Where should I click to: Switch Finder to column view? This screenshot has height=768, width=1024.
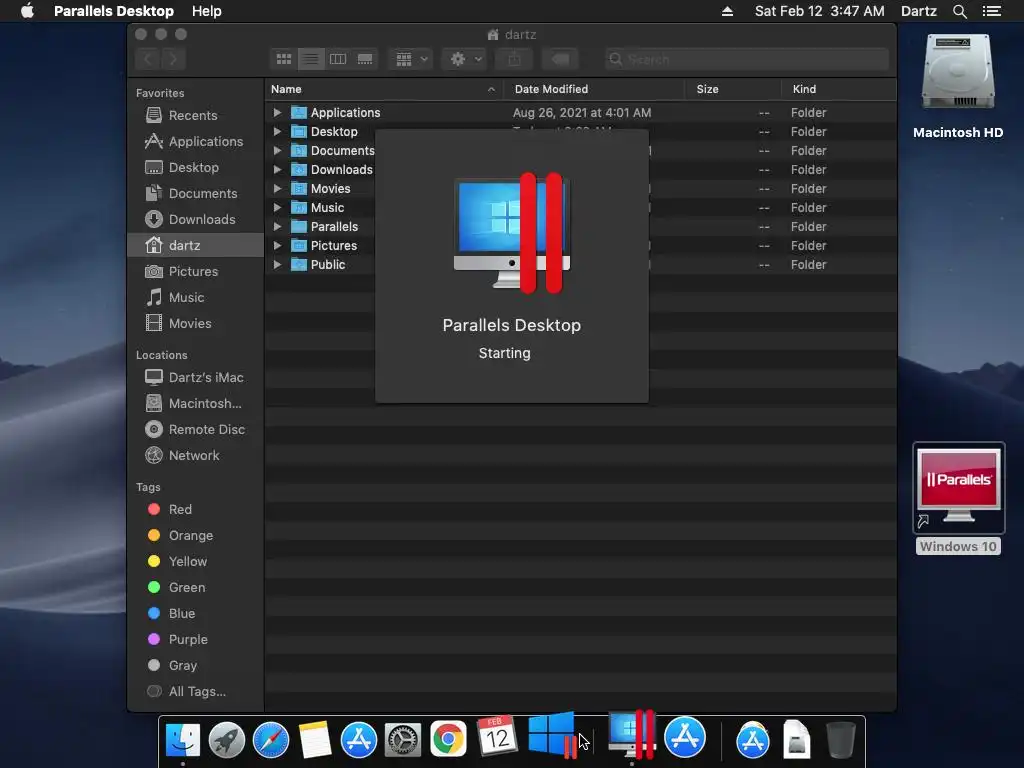click(338, 59)
